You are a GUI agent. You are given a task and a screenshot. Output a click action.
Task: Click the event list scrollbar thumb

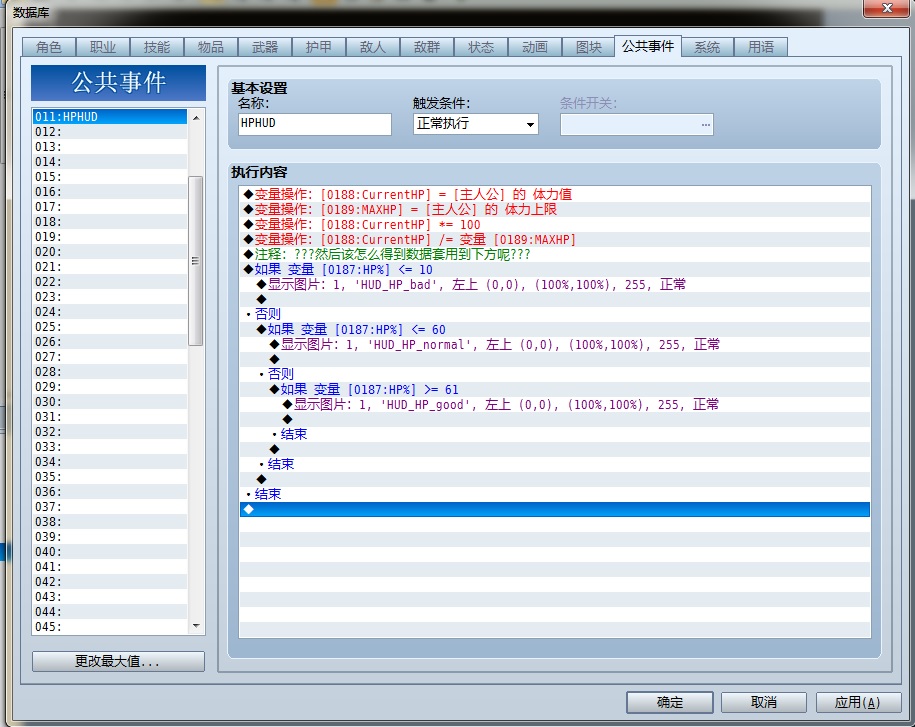196,260
